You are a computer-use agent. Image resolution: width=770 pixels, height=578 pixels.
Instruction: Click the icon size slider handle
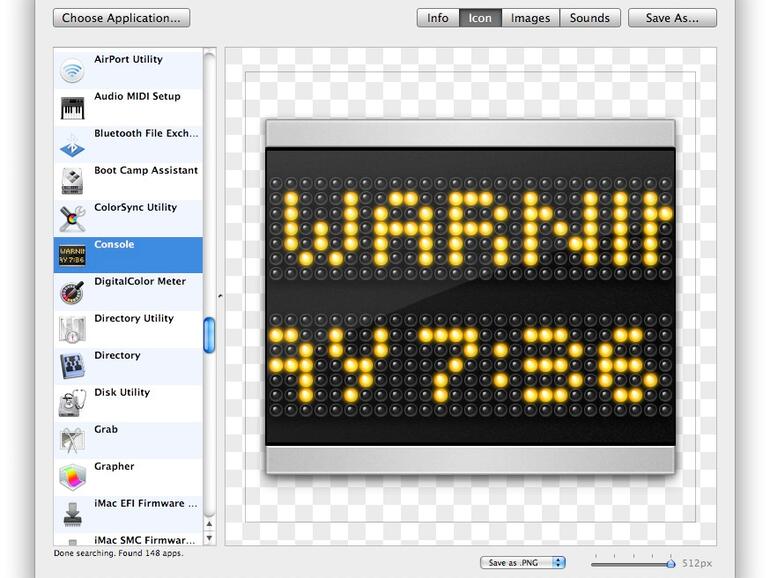[671, 564]
